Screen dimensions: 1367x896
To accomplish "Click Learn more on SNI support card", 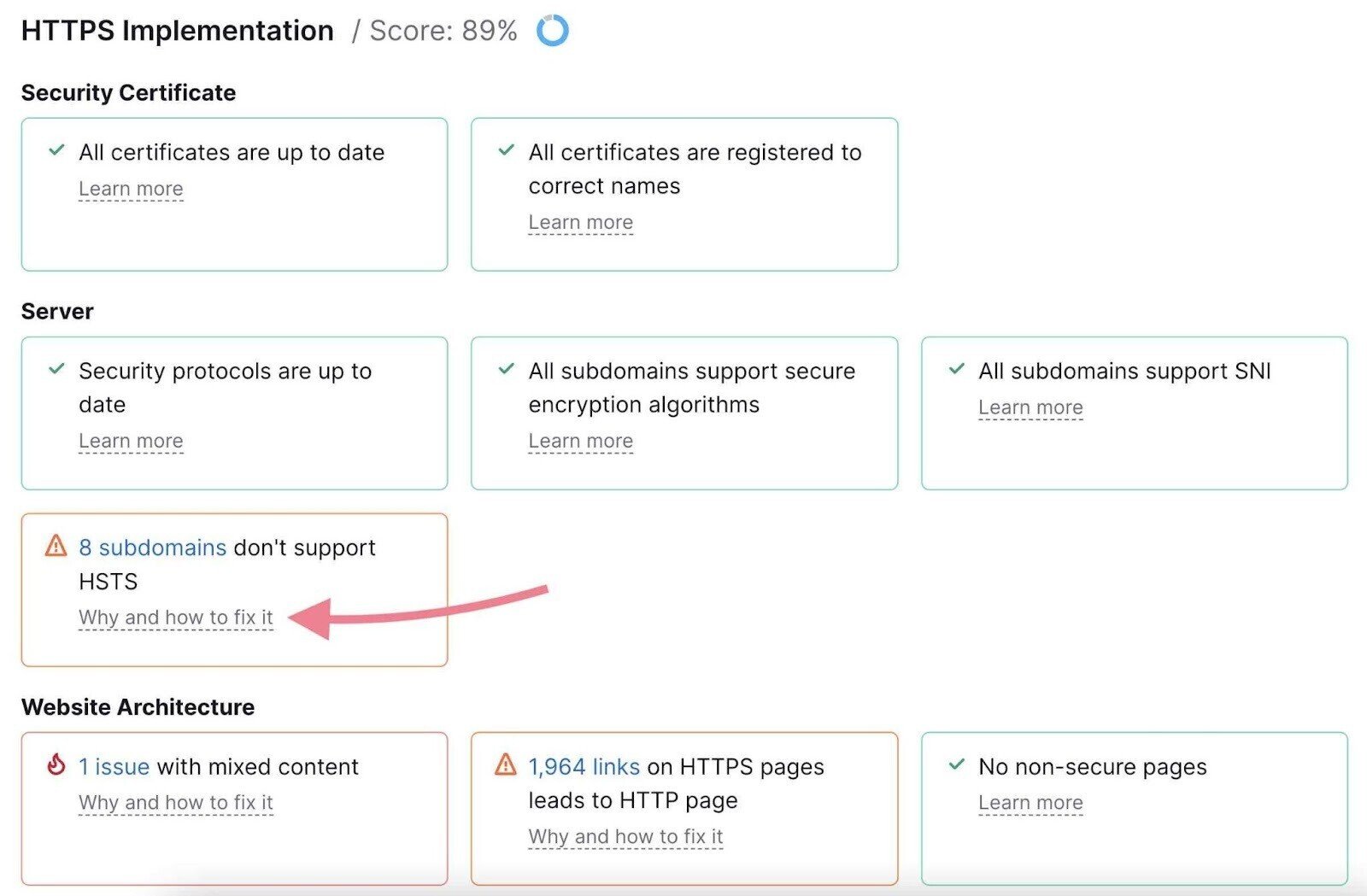I will (x=1031, y=407).
